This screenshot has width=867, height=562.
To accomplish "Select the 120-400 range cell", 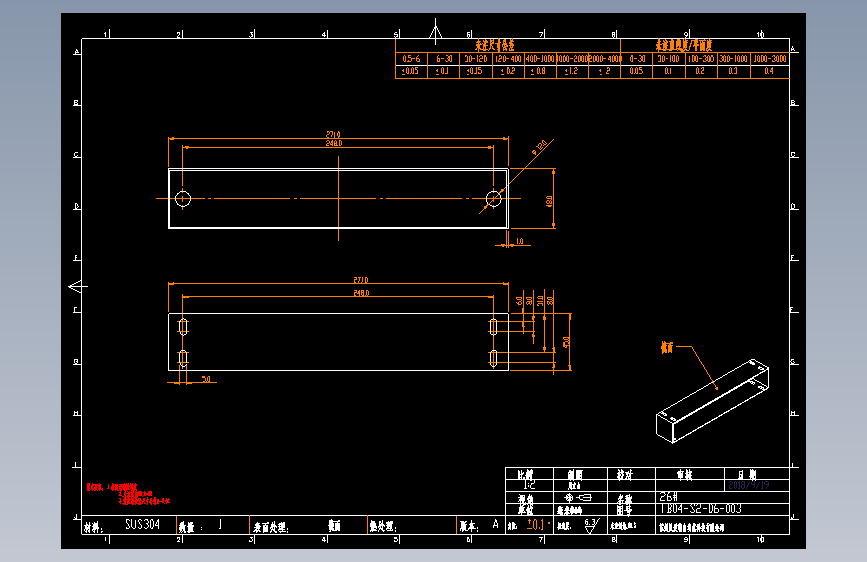I will 508,59.
